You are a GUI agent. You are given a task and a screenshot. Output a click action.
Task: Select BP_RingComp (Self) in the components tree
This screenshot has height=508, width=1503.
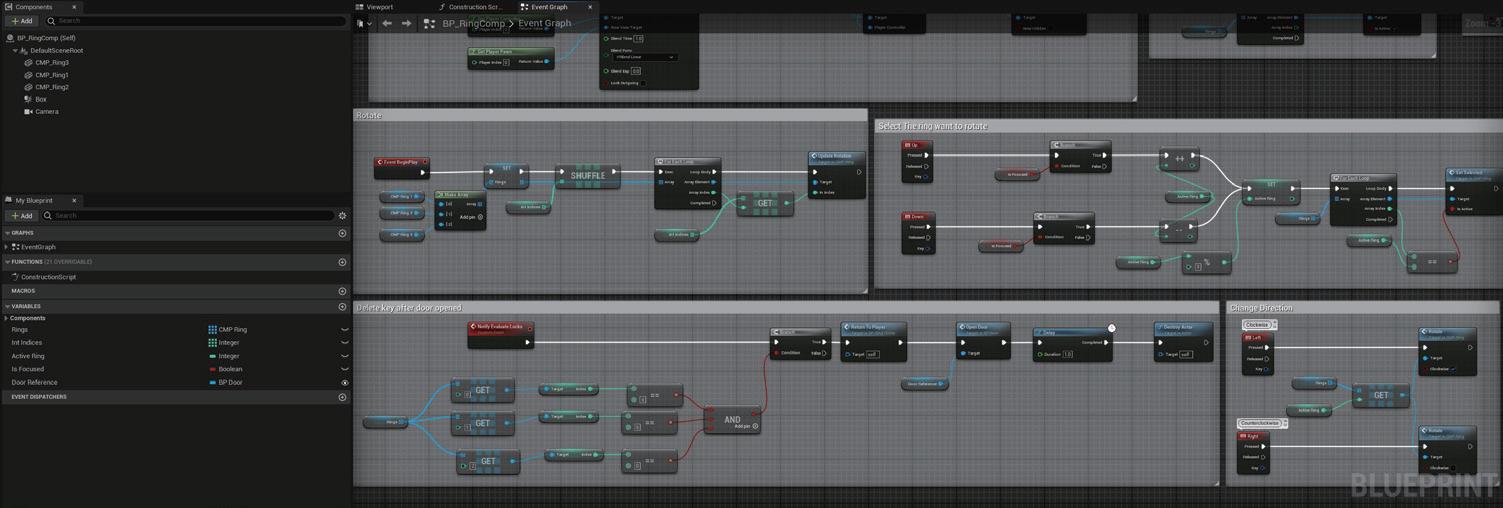pos(46,38)
